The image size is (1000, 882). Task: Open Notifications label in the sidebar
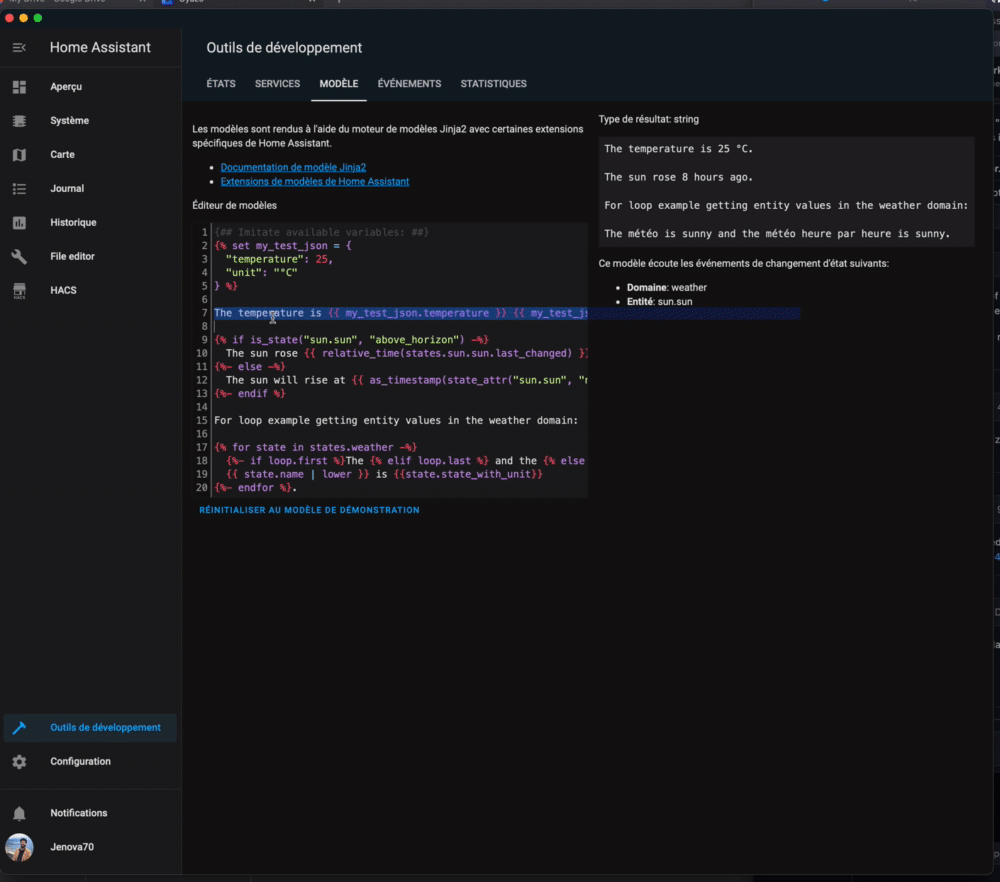point(78,813)
